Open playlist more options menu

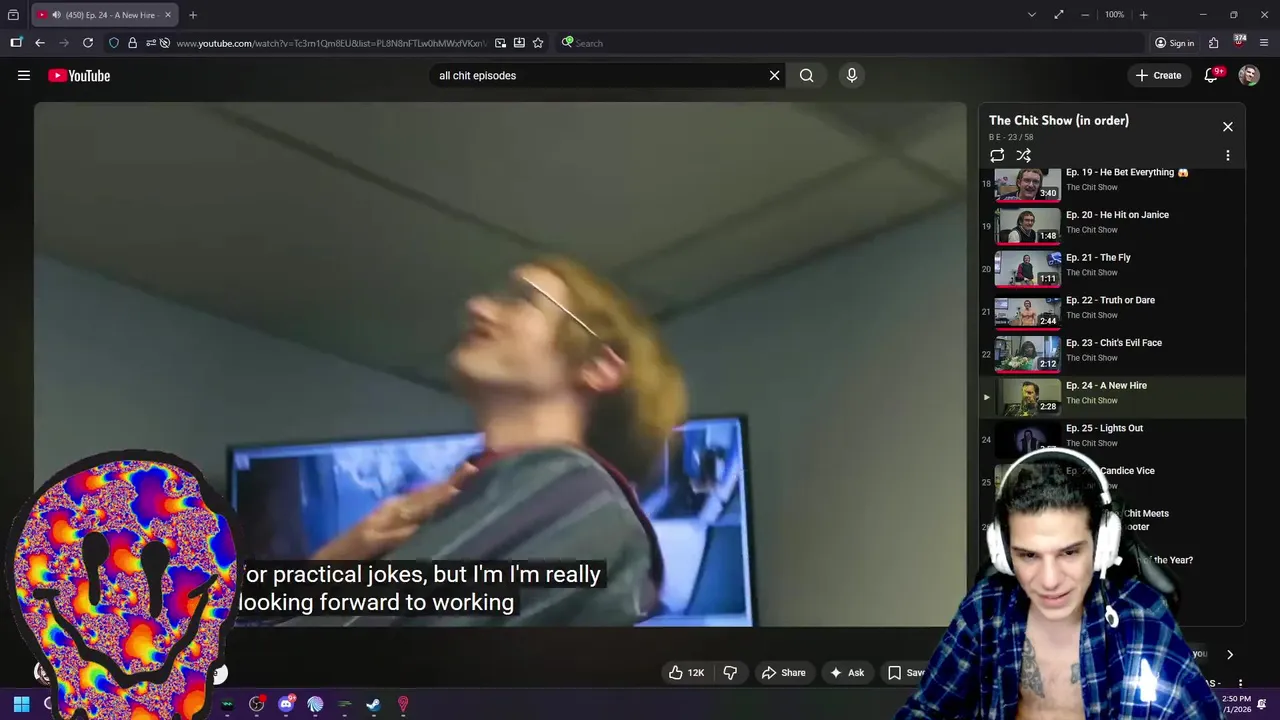click(x=1227, y=155)
